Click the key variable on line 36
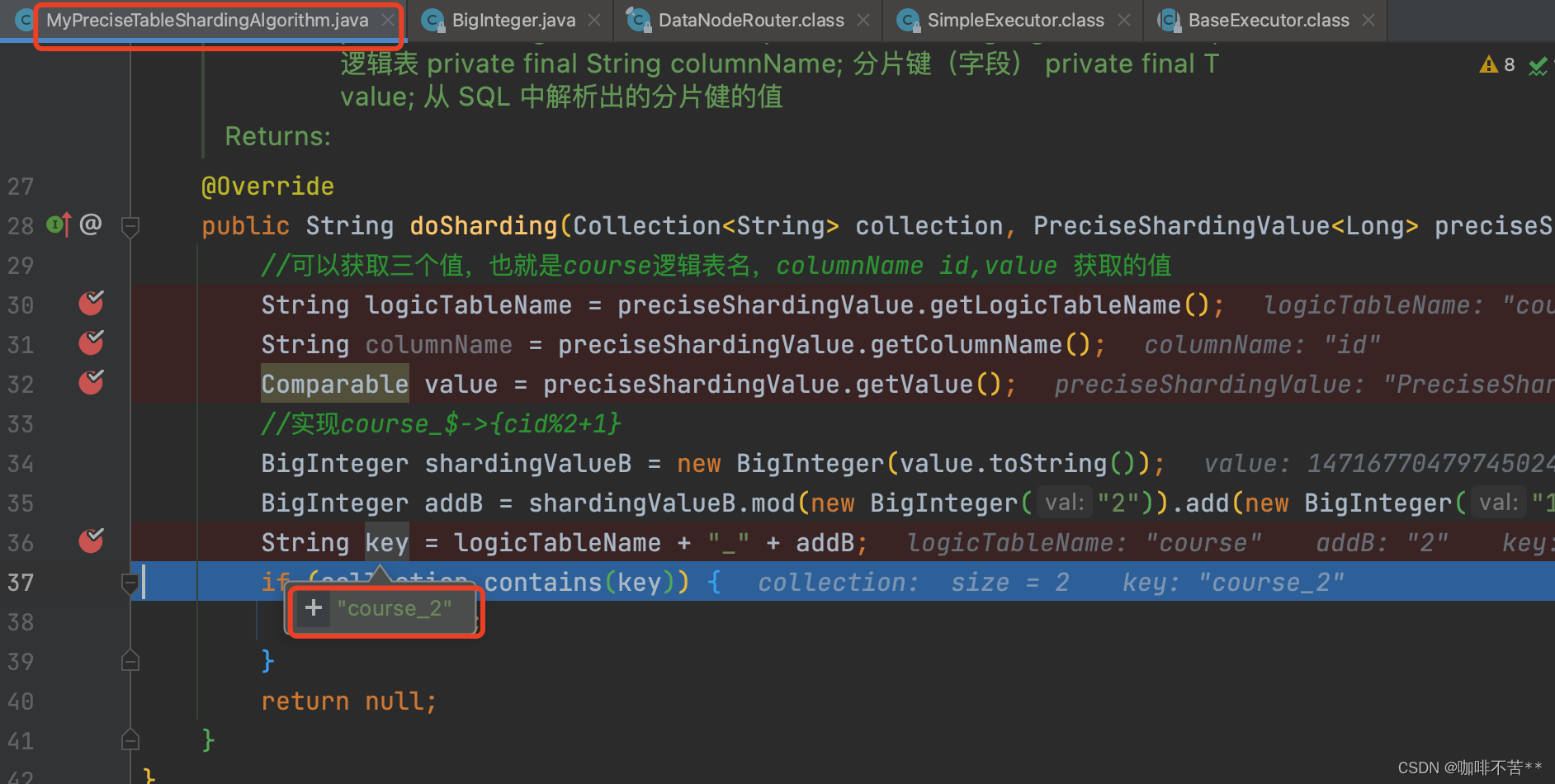 click(x=387, y=543)
